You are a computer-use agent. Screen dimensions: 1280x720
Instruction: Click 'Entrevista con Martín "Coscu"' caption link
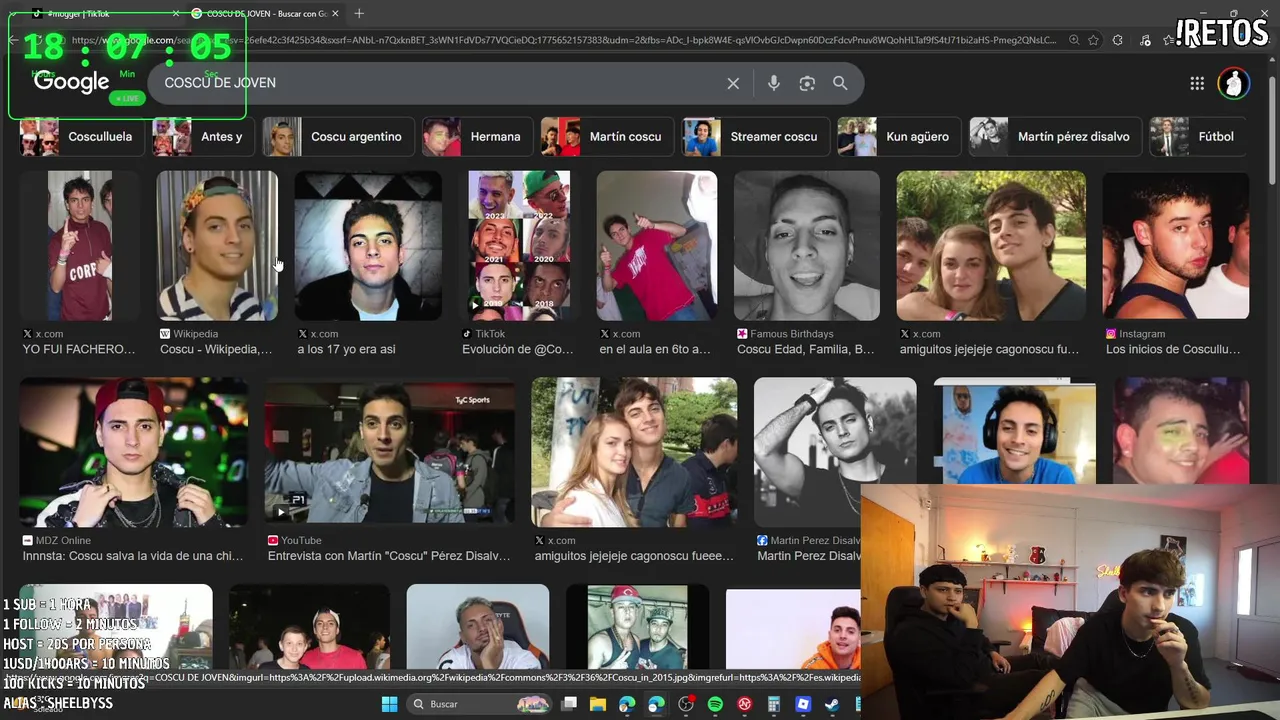389,556
